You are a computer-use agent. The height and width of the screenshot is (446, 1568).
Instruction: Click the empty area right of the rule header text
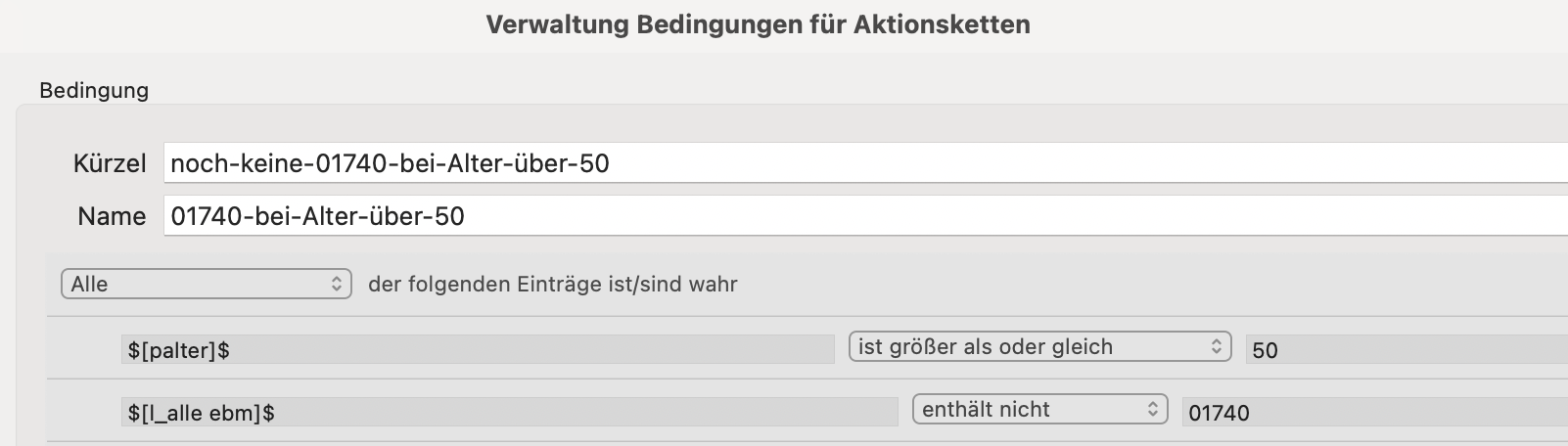1153,285
